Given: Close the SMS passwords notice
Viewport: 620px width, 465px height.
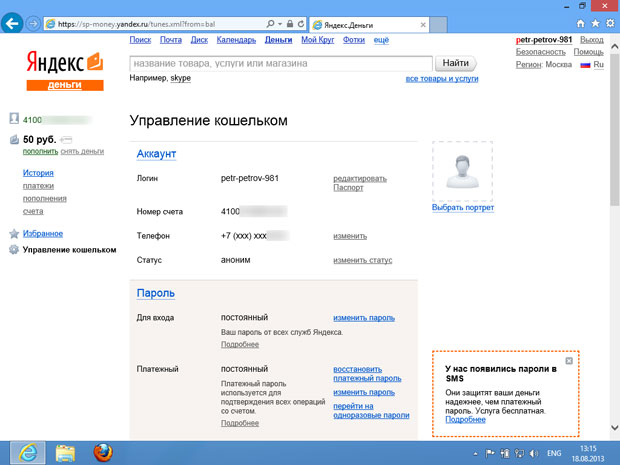Looking at the screenshot, I should click(569, 361).
